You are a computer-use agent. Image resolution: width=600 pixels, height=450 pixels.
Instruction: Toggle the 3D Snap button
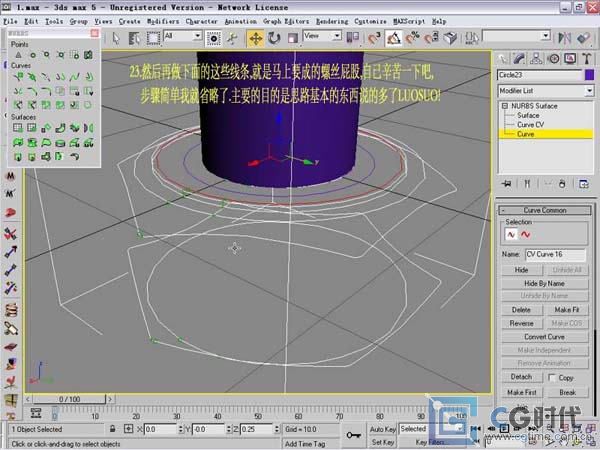[374, 38]
